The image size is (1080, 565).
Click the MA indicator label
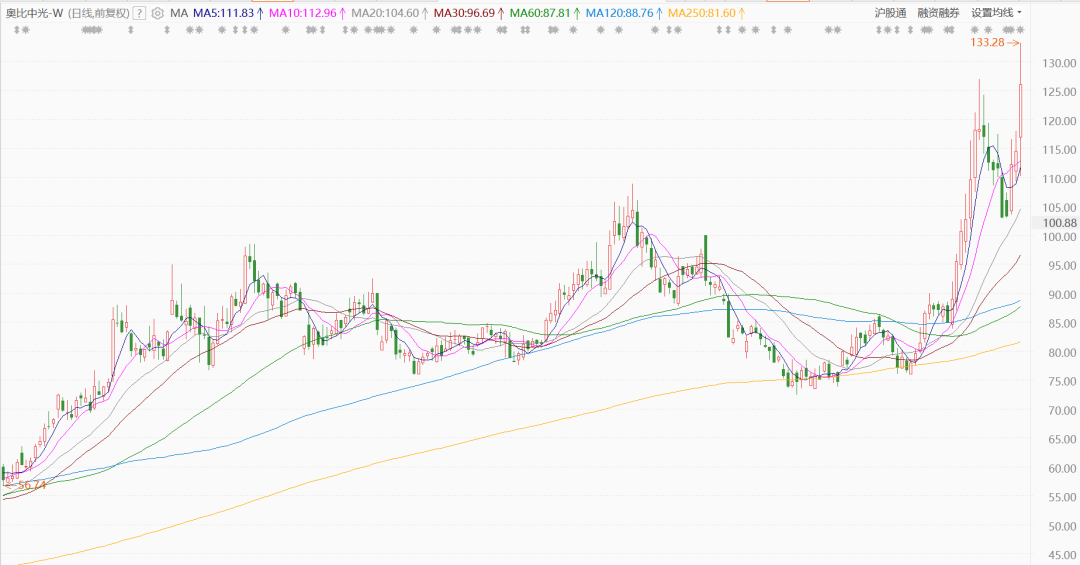pos(179,13)
